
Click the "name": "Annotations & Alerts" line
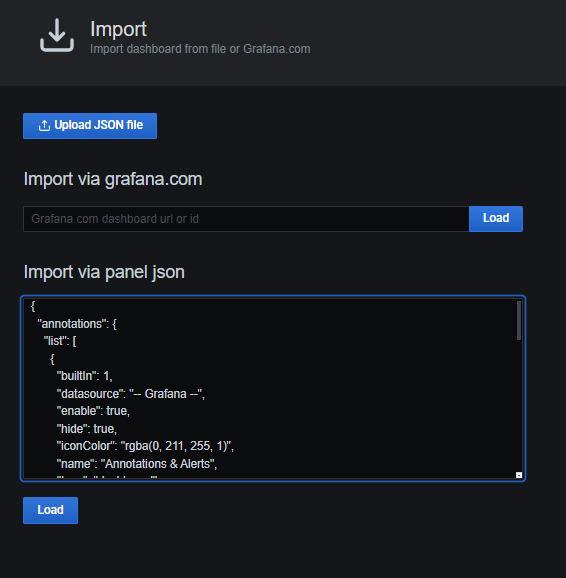click(137, 464)
